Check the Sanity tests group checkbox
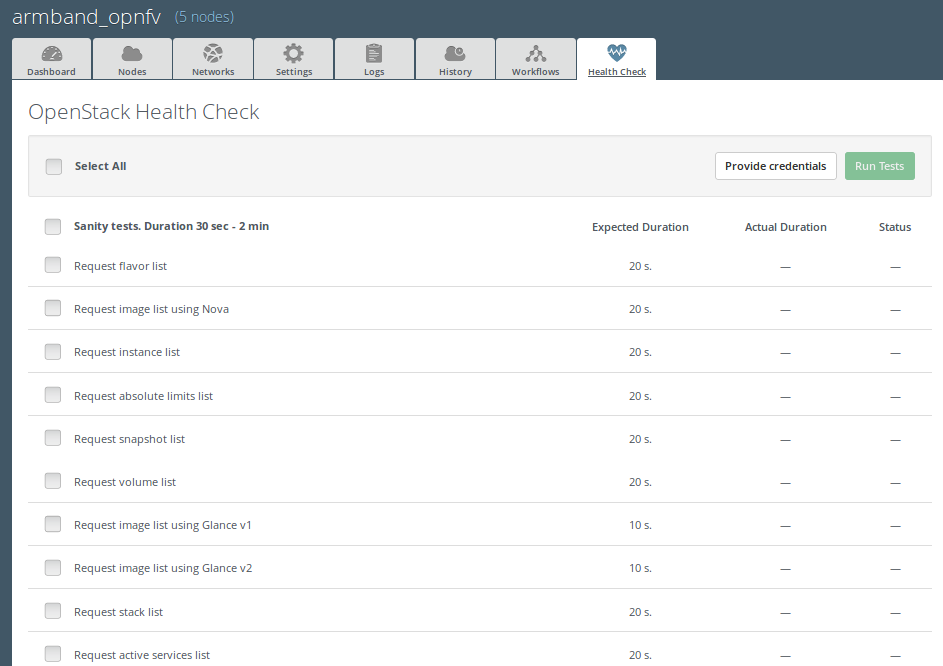 pyautogui.click(x=53, y=227)
